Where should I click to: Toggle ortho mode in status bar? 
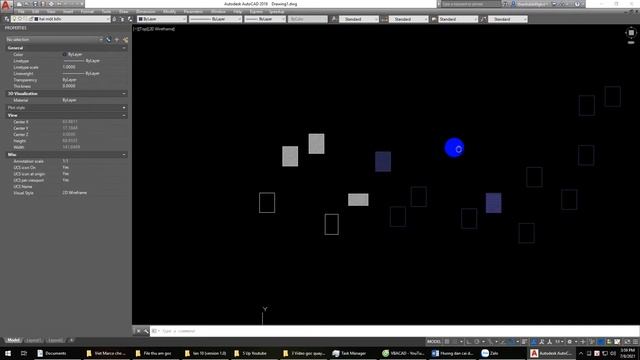[x=469, y=342]
